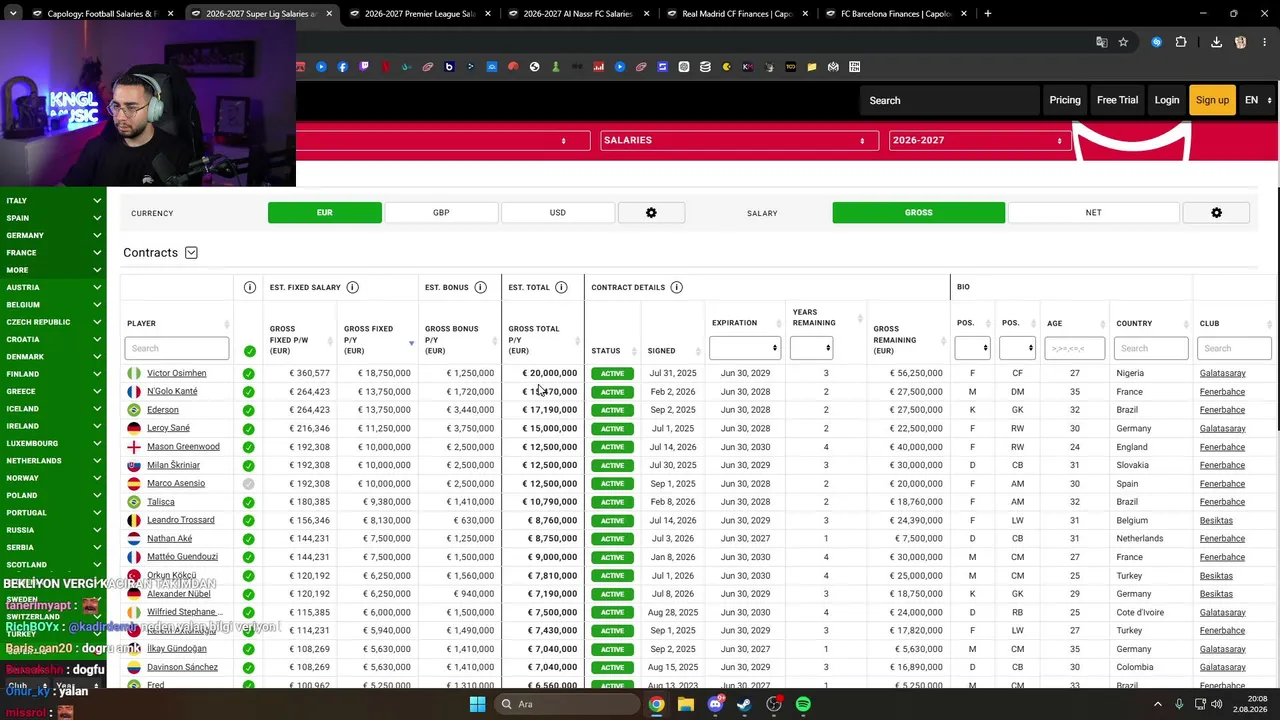The height and width of the screenshot is (720, 1280).
Task: Open info icon beside Est. Total
Action: 561,287
